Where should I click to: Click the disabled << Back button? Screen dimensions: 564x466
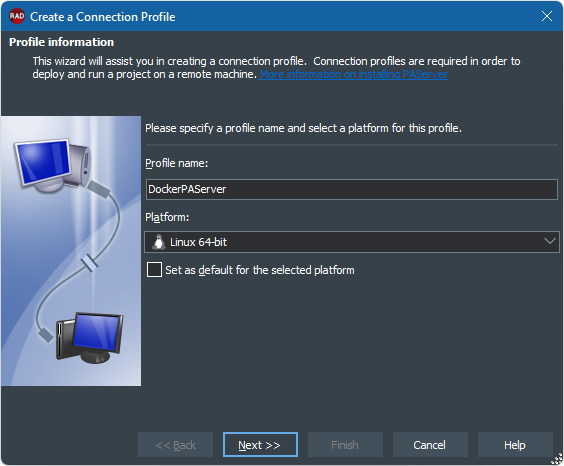pos(176,445)
